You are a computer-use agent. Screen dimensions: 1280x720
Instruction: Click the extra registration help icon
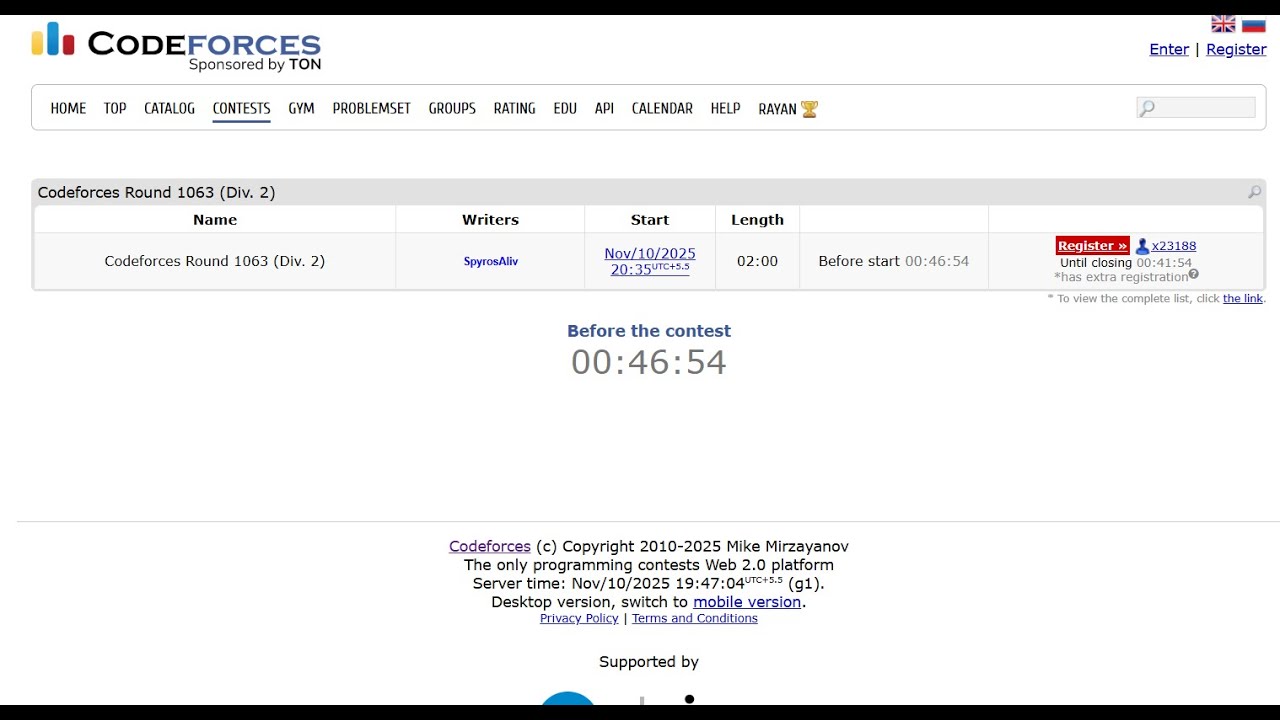click(x=1193, y=274)
